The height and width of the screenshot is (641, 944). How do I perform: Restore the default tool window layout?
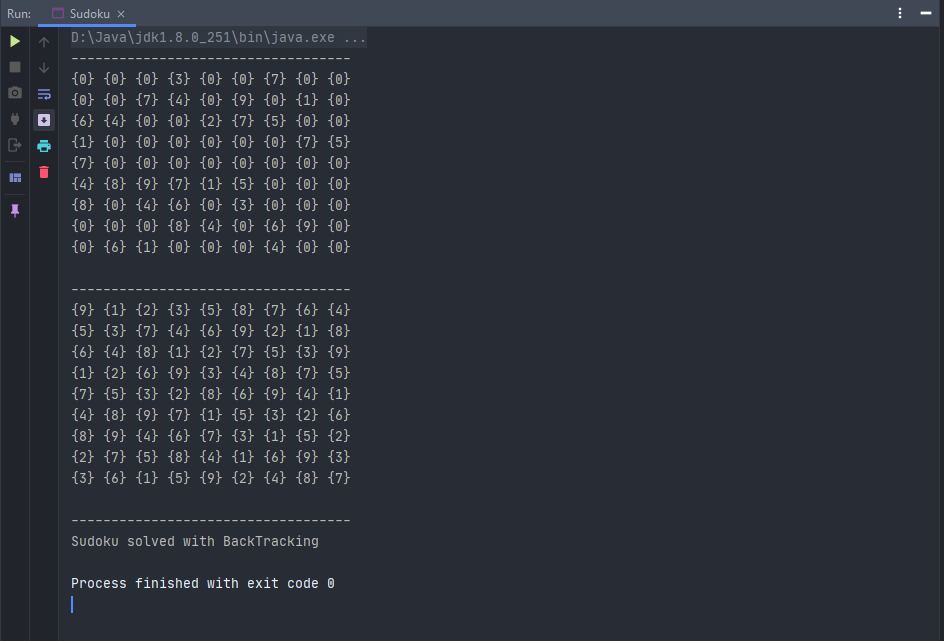point(15,177)
